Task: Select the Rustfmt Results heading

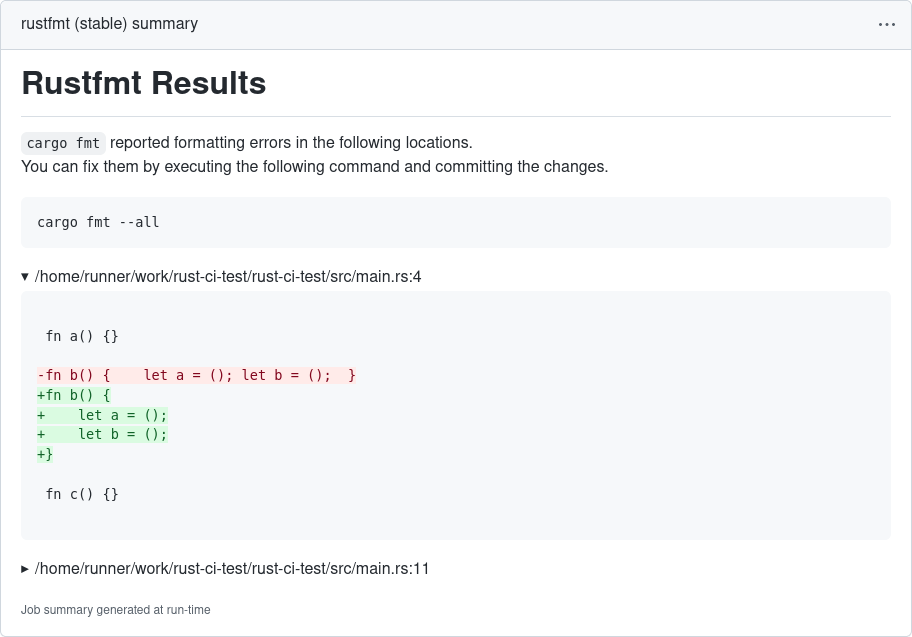Action: pos(143,83)
